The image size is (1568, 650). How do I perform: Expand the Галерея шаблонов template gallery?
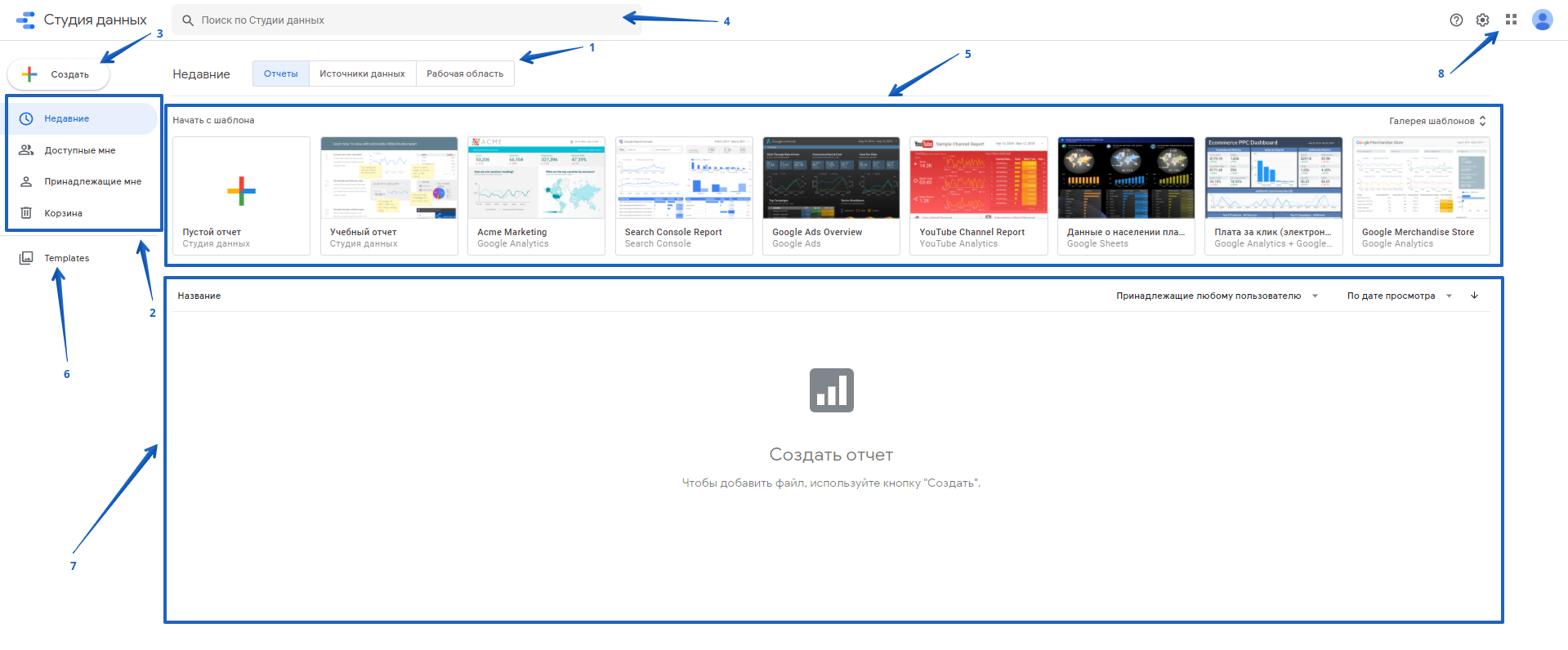(x=1437, y=121)
